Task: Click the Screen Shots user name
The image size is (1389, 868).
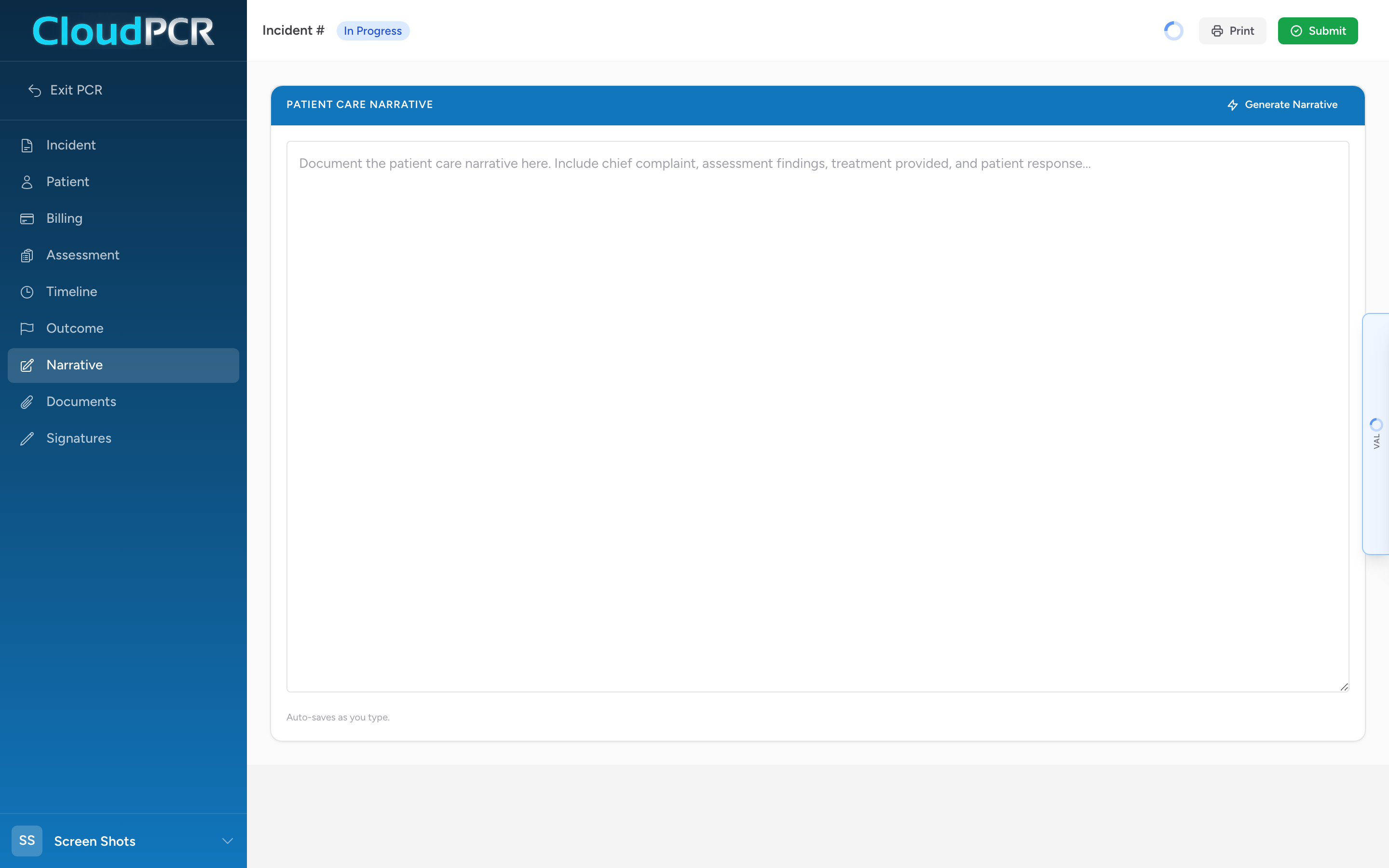Action: [95, 841]
